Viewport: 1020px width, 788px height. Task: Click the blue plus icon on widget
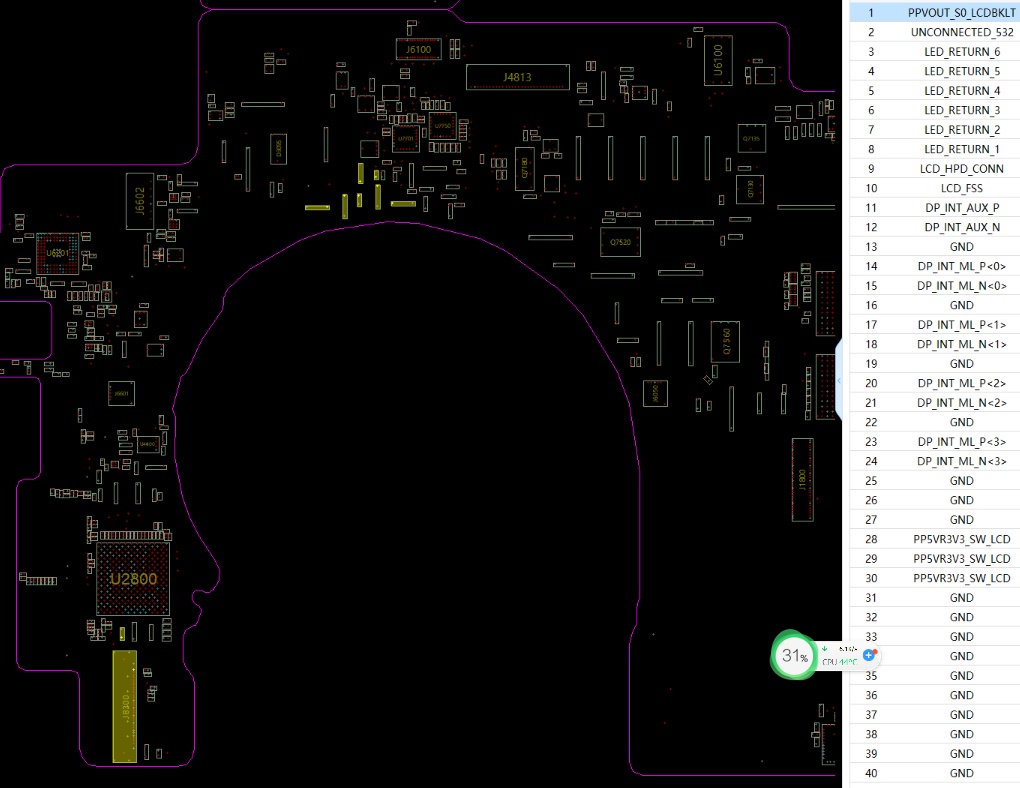[869, 654]
